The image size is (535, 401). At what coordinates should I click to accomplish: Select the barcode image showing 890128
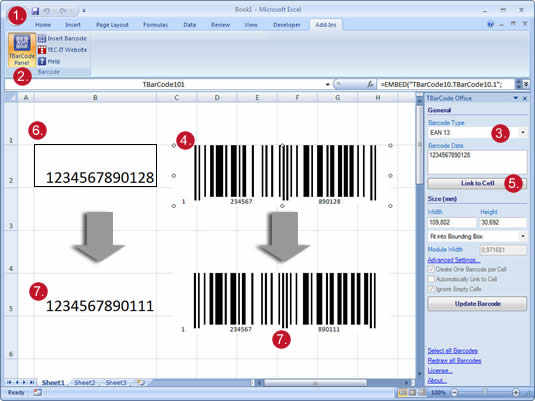tap(282, 175)
